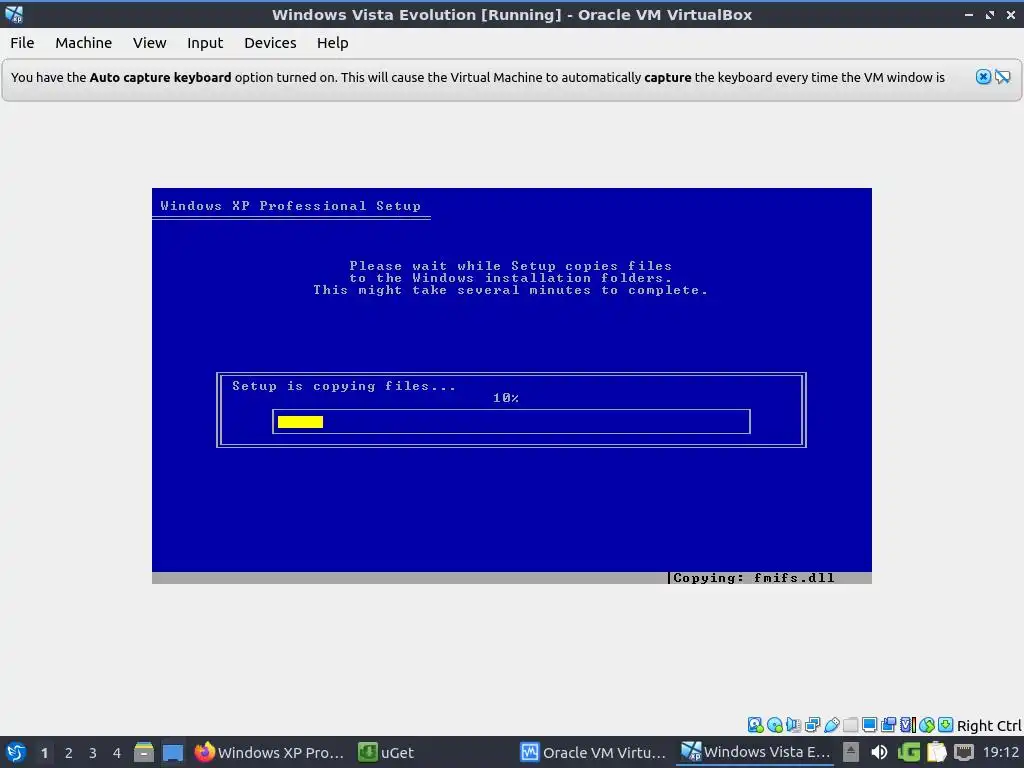Click the Copying: fmifs.dll status text
This screenshot has width=1024, height=768.
[754, 578]
